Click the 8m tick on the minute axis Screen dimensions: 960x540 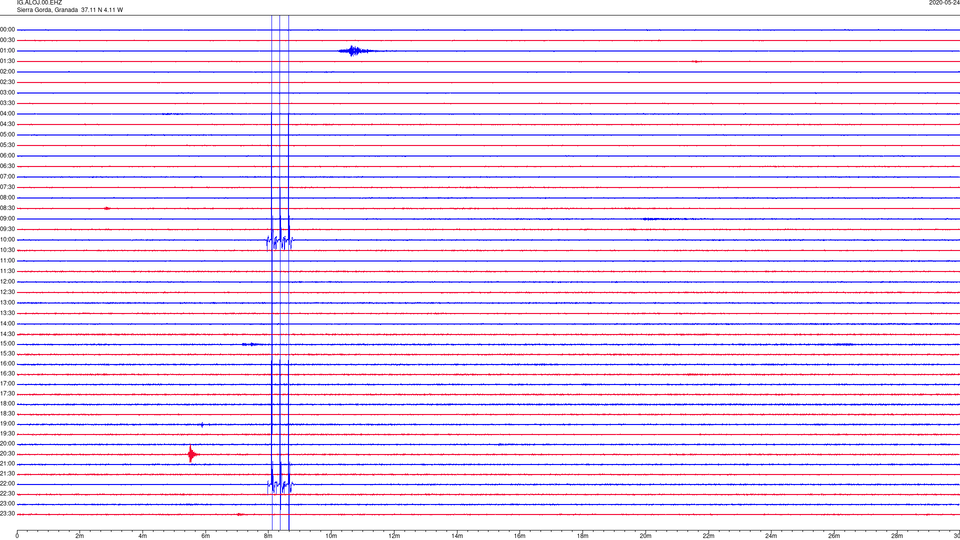click(x=268, y=536)
